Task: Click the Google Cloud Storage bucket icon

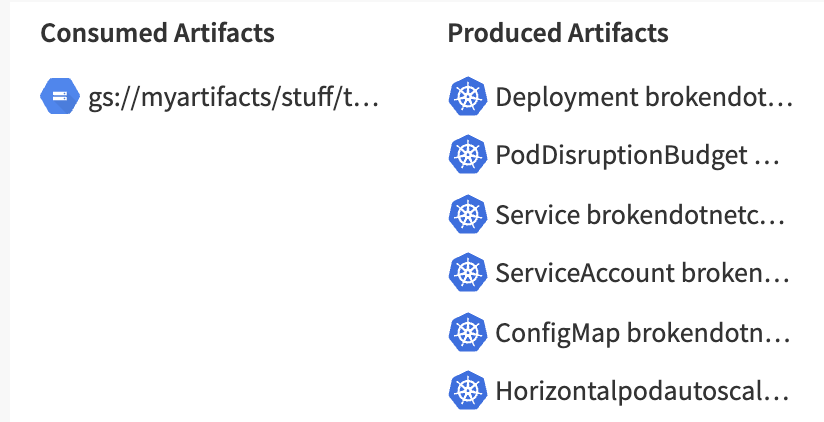Action: (x=60, y=96)
